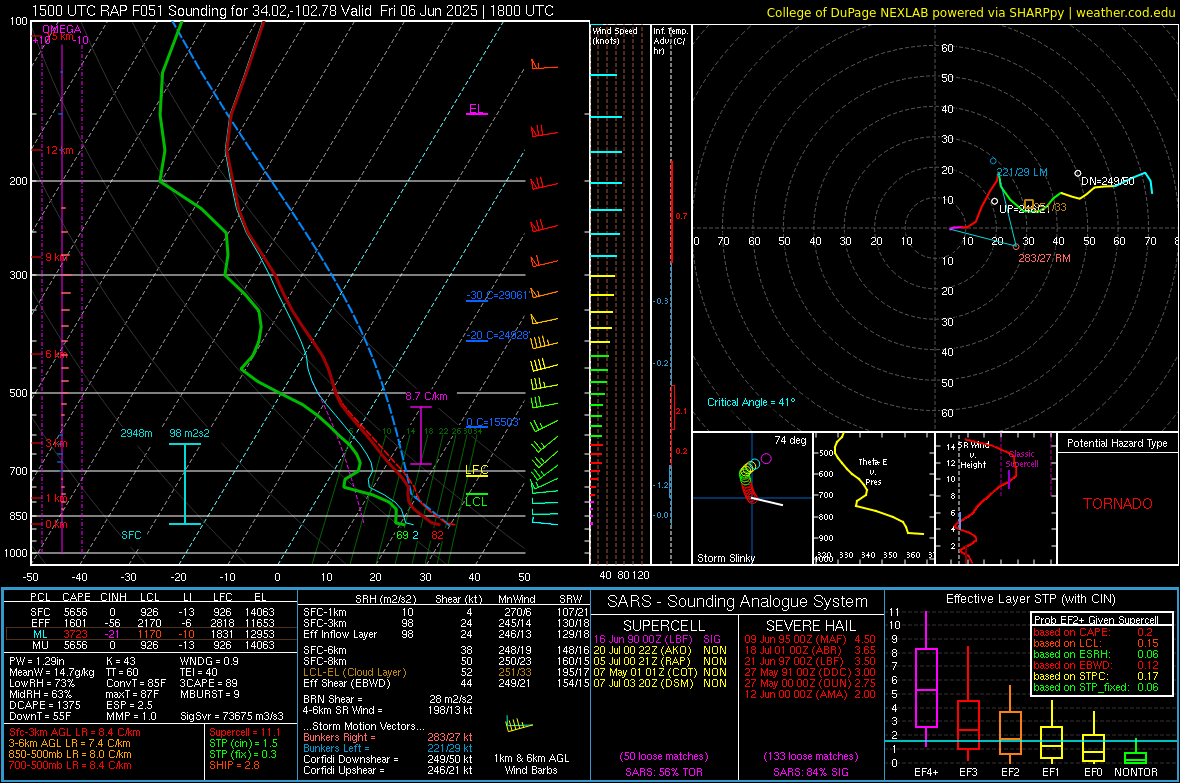Click the SARS: 56% TOR result
Screen dimensions: 1180x783
point(663,772)
